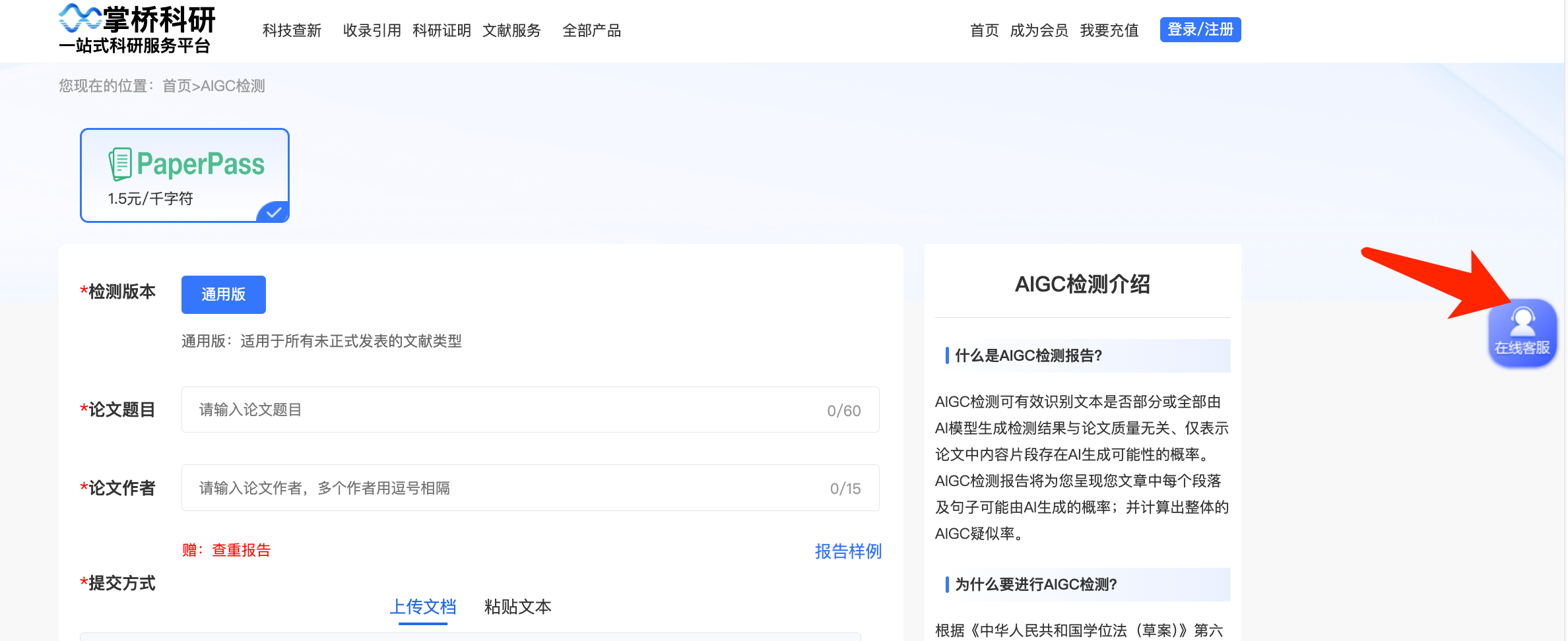This screenshot has width=1568, height=641.
Task: Open the free 查重报告 link
Action: click(x=242, y=550)
